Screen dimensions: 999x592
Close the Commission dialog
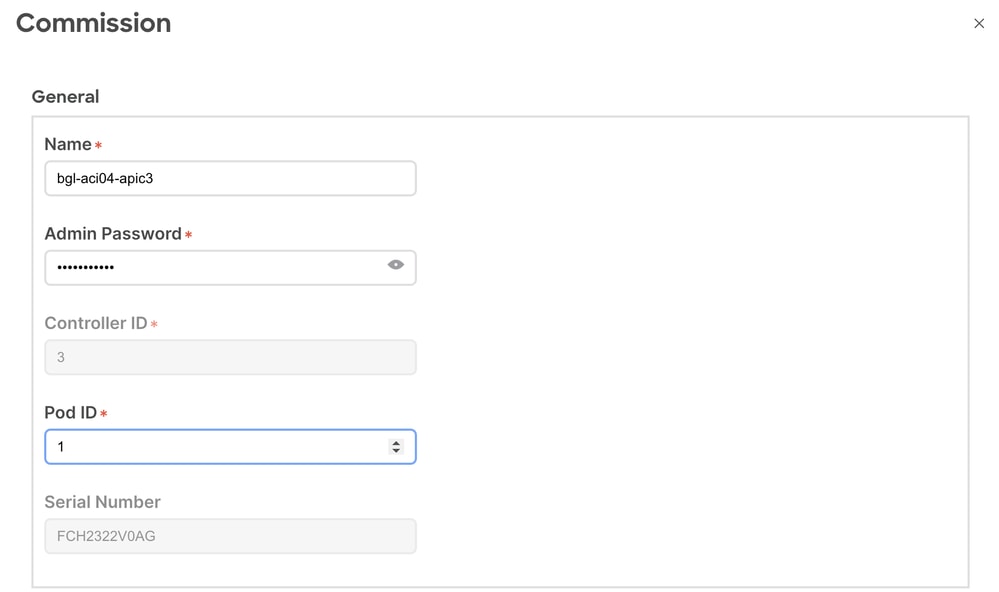pos(979,24)
